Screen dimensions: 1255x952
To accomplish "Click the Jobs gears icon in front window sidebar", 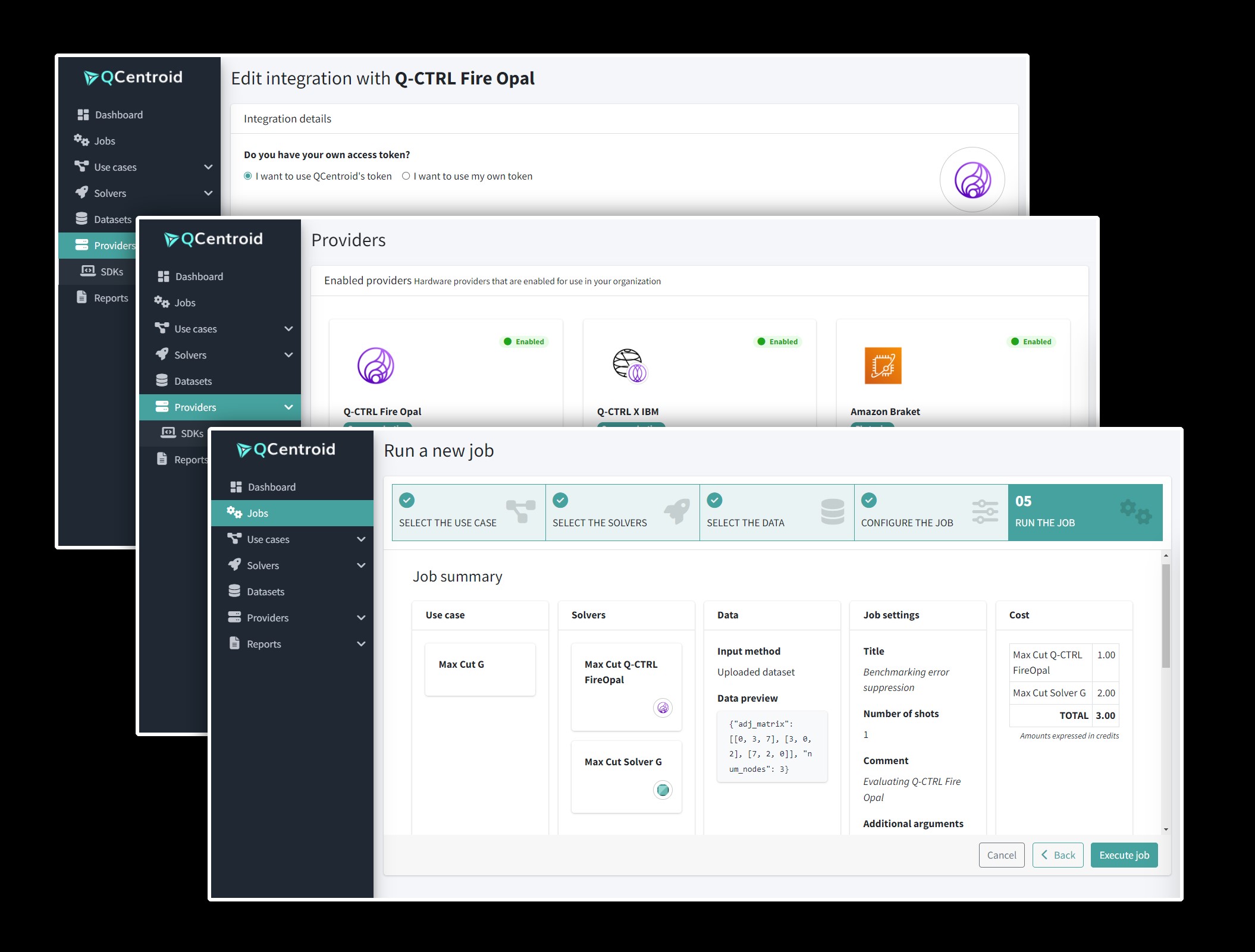I will [234, 513].
